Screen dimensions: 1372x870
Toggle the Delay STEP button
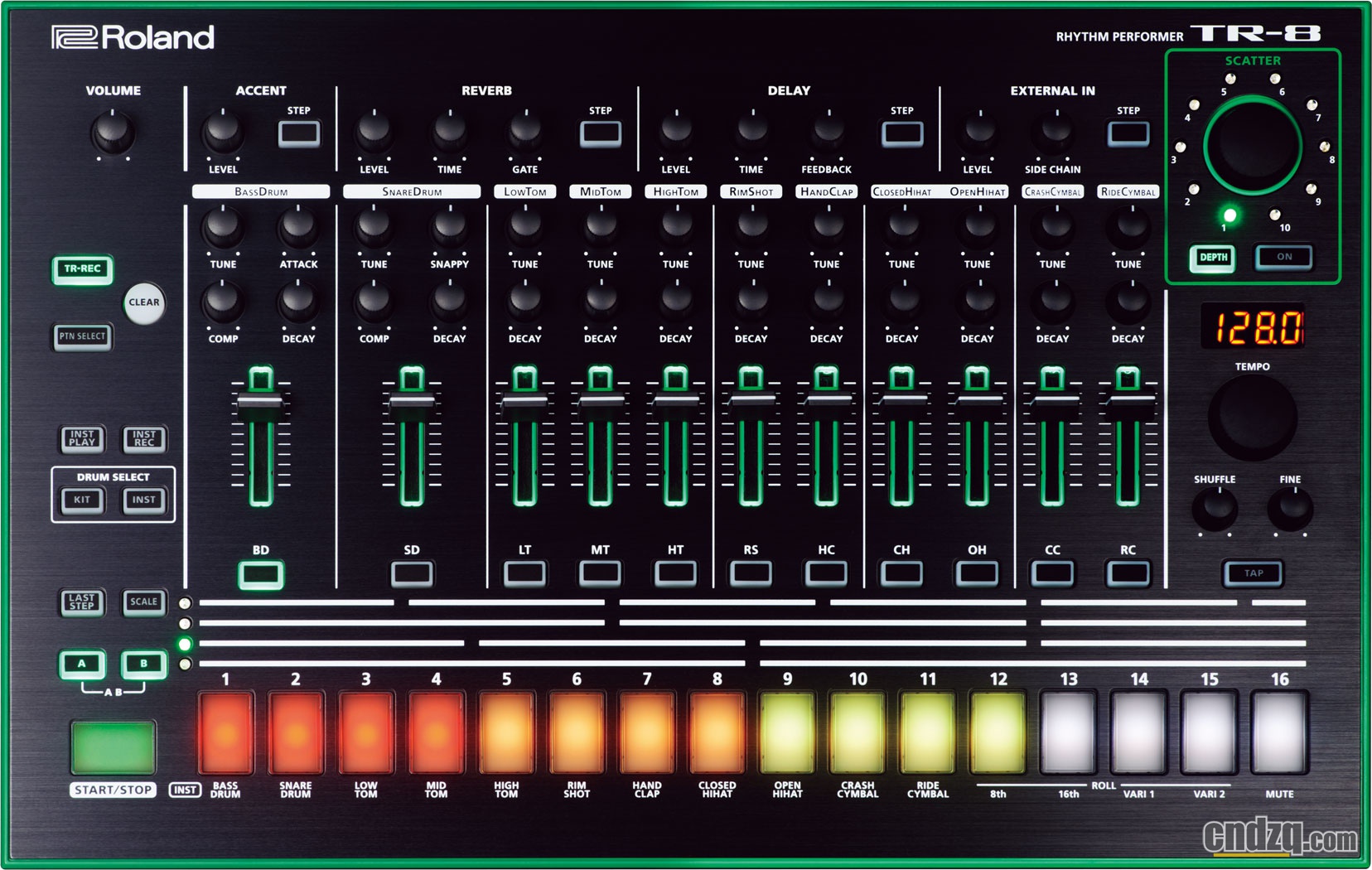coord(902,133)
